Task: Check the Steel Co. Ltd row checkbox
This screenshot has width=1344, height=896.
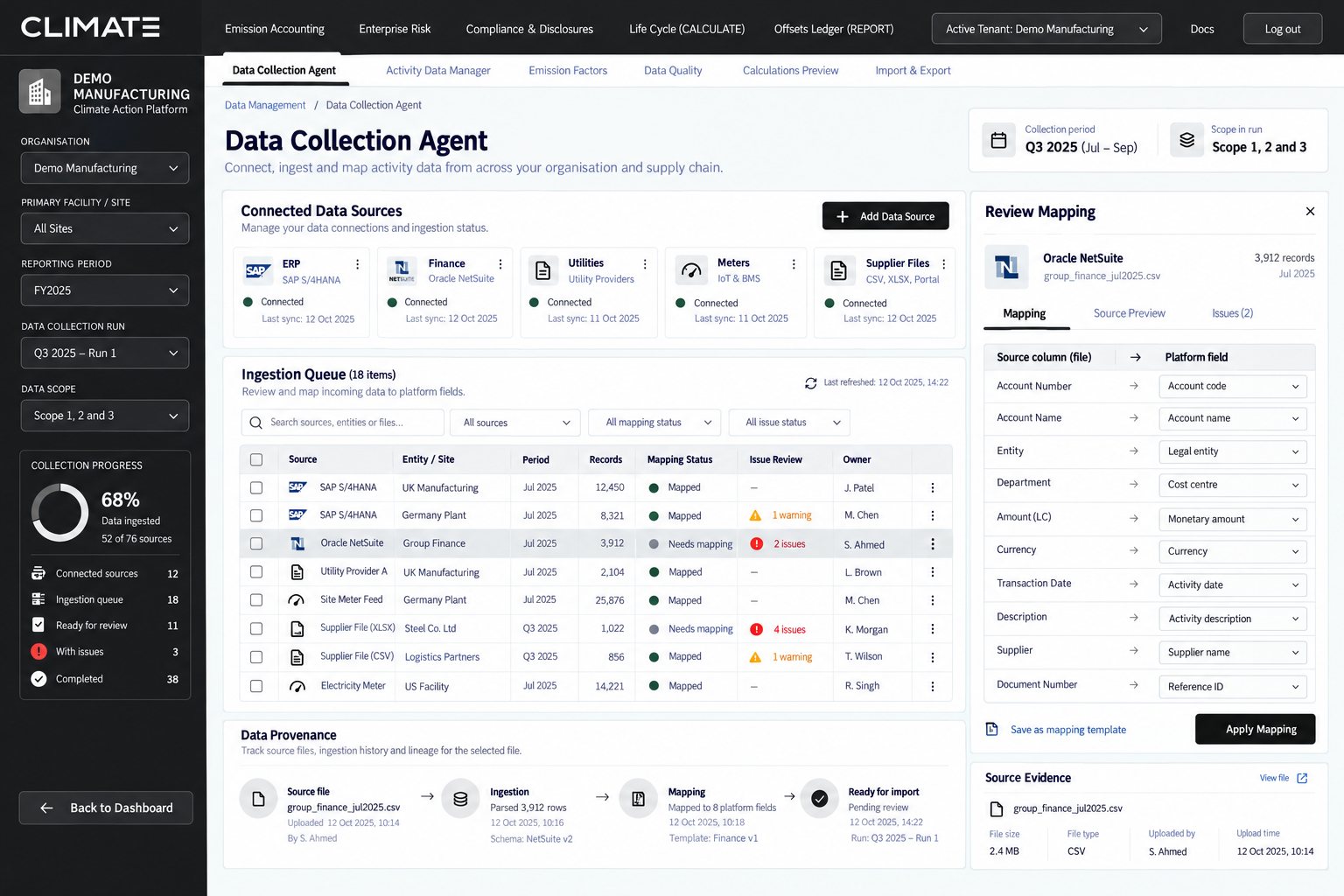Action: click(x=256, y=628)
